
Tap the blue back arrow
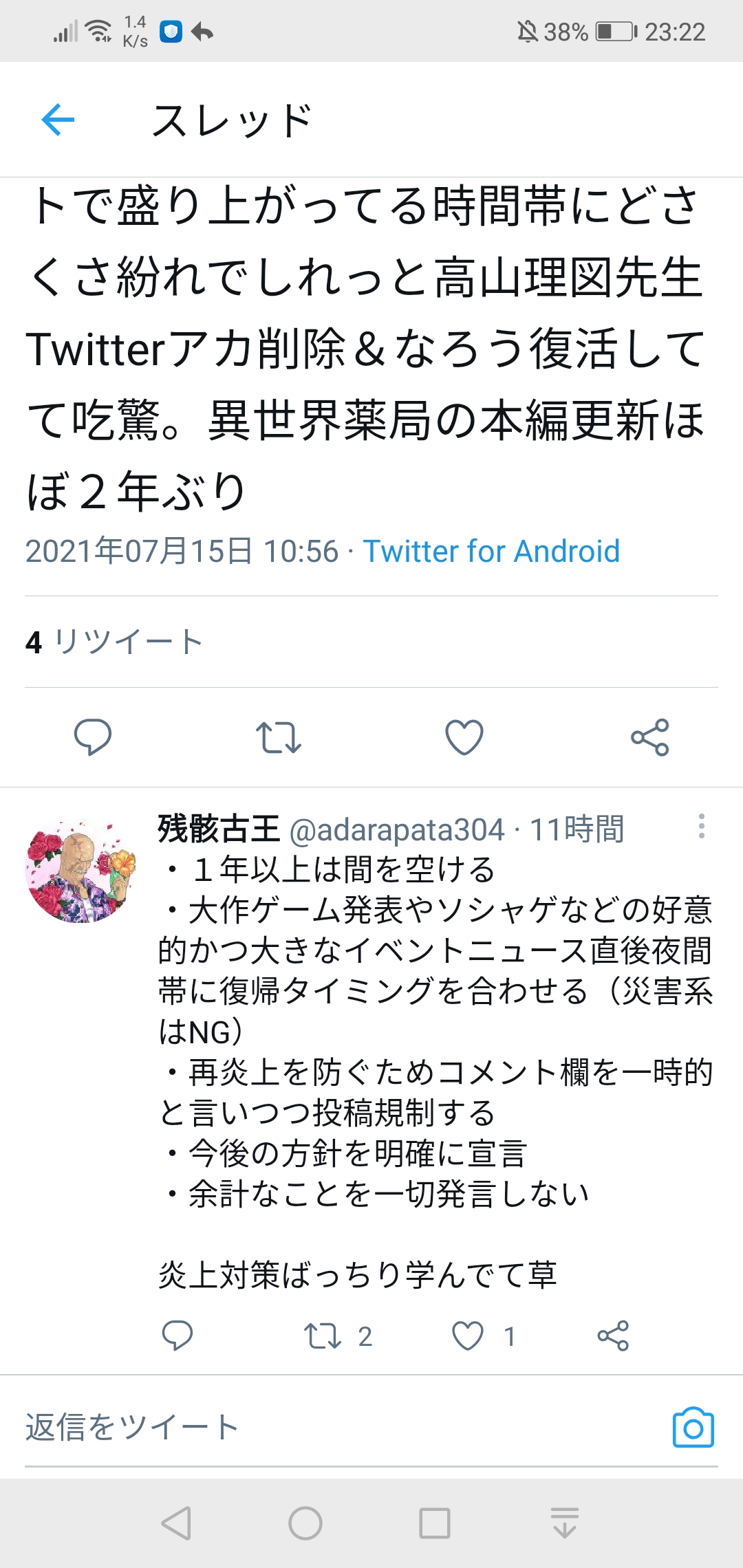pos(58,120)
